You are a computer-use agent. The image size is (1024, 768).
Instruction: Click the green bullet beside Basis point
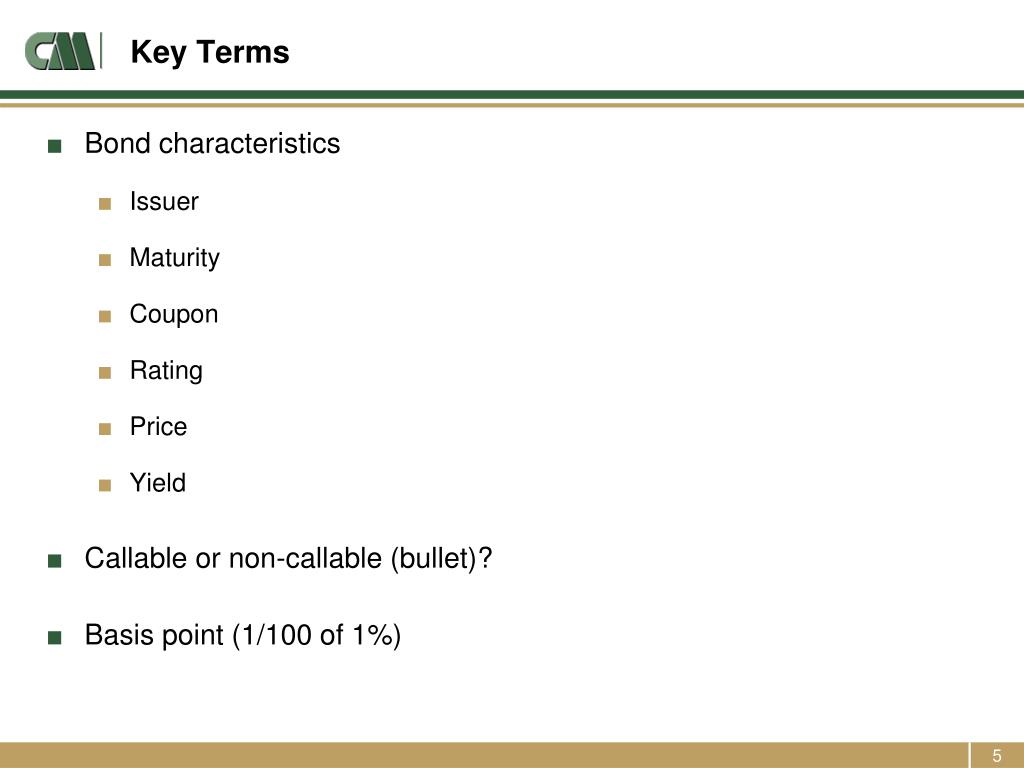(55, 637)
